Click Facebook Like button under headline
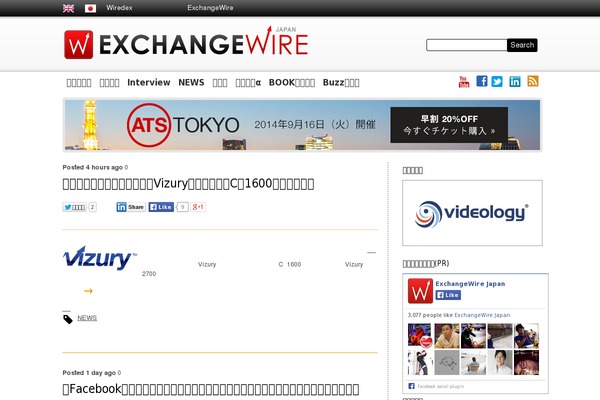 tap(161, 207)
